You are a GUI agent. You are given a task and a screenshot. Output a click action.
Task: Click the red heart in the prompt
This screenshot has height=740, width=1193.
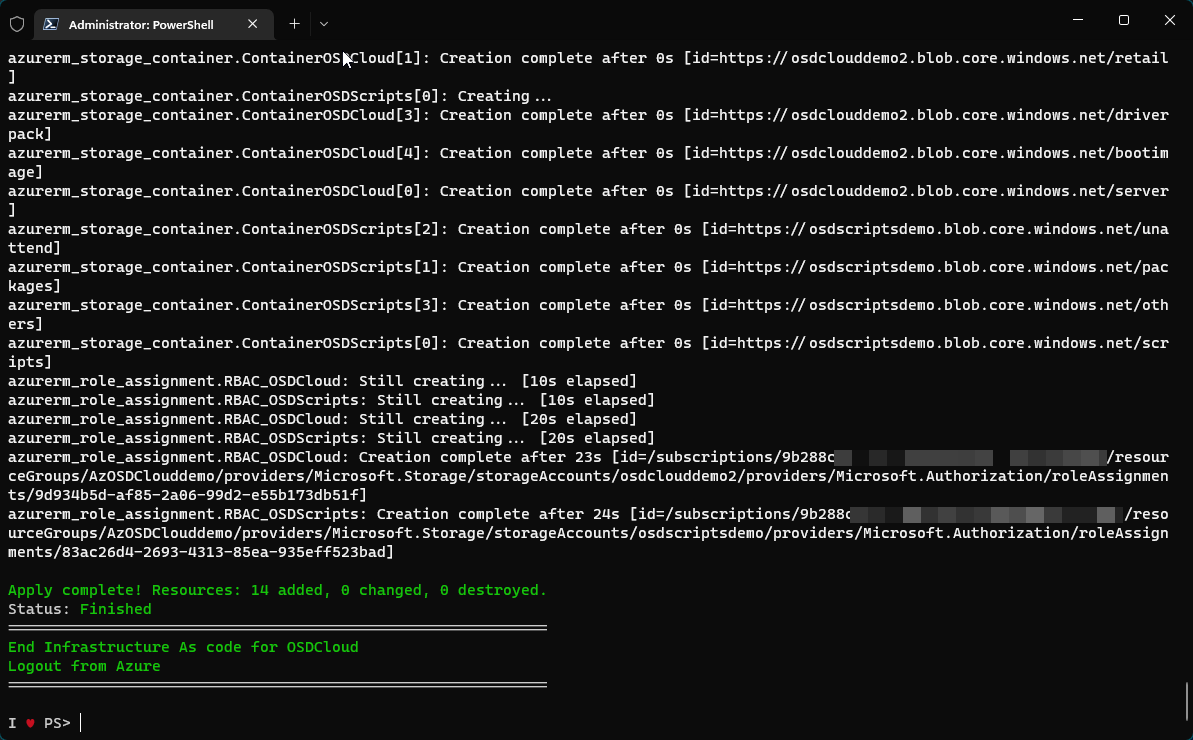click(30, 723)
